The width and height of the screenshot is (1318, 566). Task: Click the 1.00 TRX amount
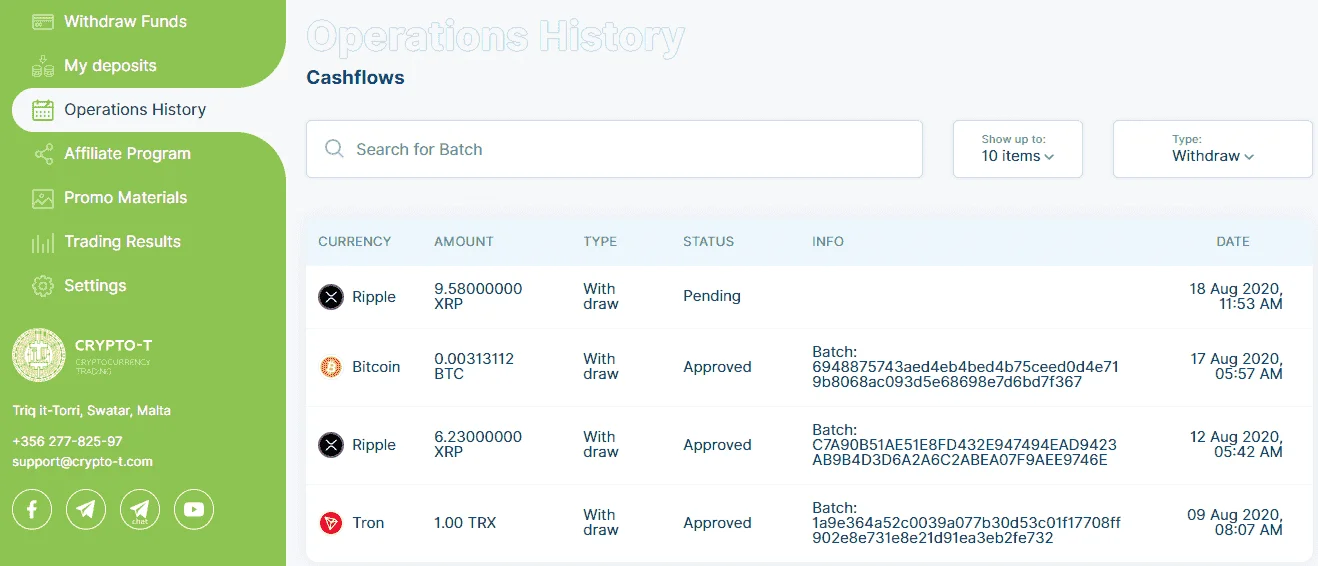point(465,523)
